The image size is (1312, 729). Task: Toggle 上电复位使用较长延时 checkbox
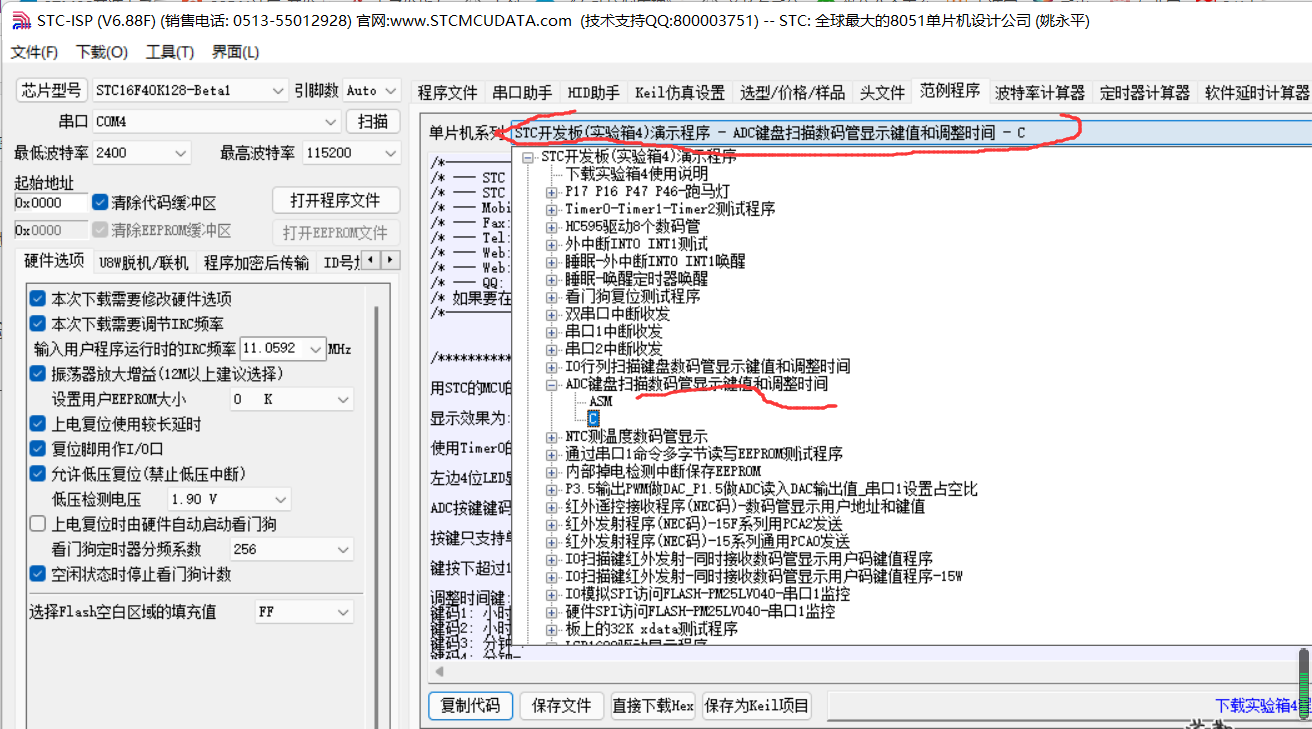tap(37, 424)
